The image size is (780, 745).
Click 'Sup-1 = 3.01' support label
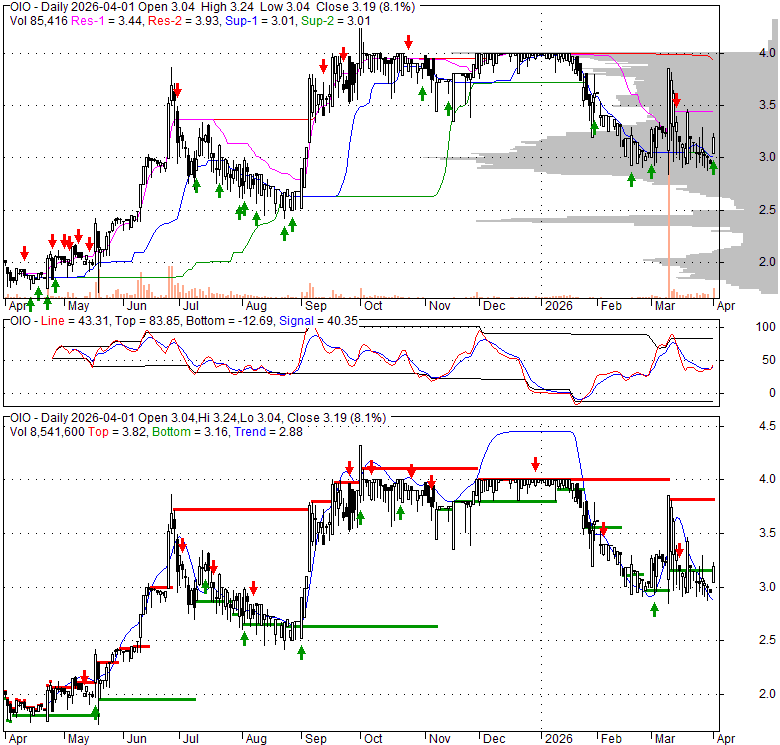(260, 21)
